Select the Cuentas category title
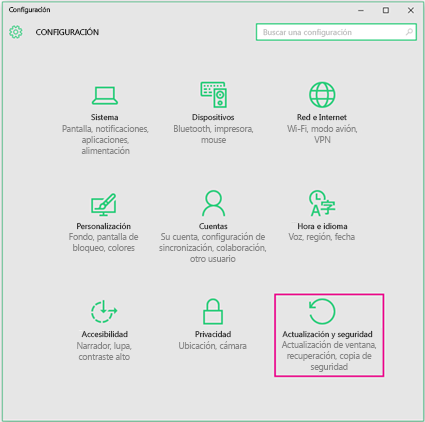The image size is (425, 422). [213, 226]
